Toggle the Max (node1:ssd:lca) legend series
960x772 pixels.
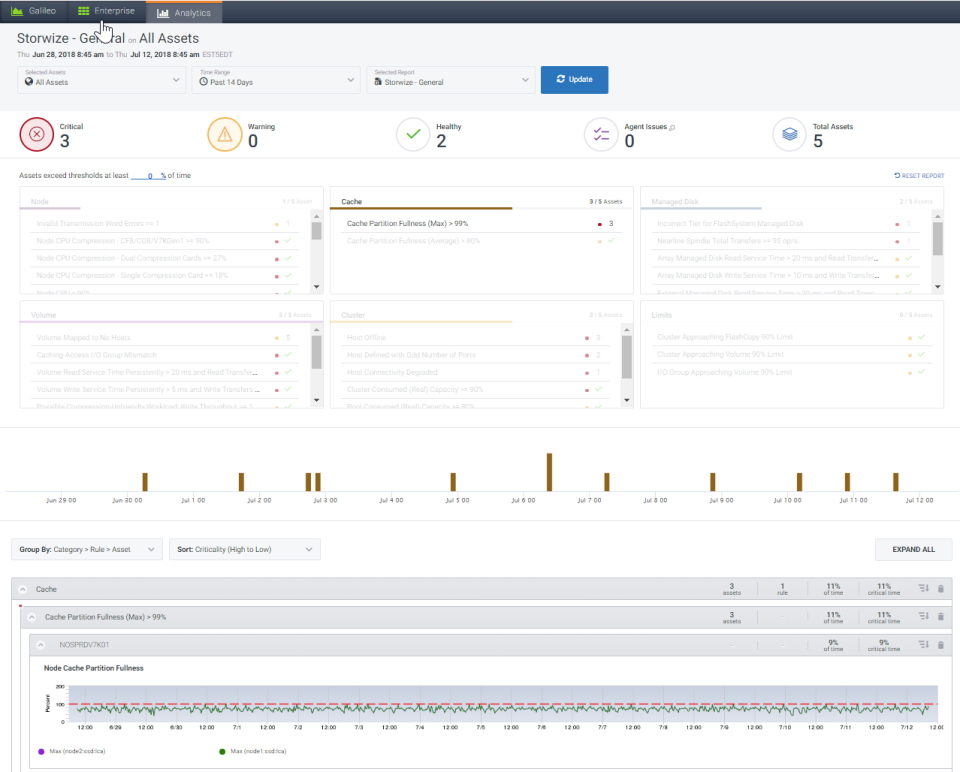[x=253, y=751]
